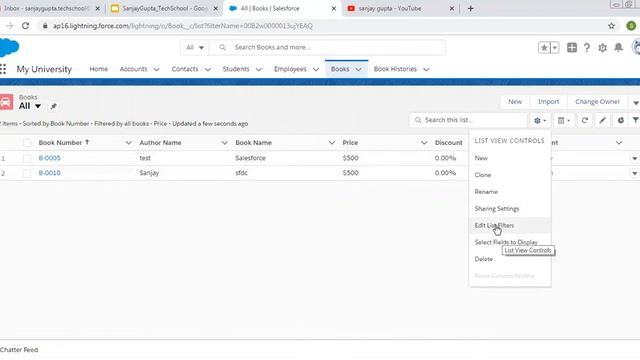Screen dimensions: 640x360
Task: Choose Delete in List View Controls
Action: pos(510,259)
